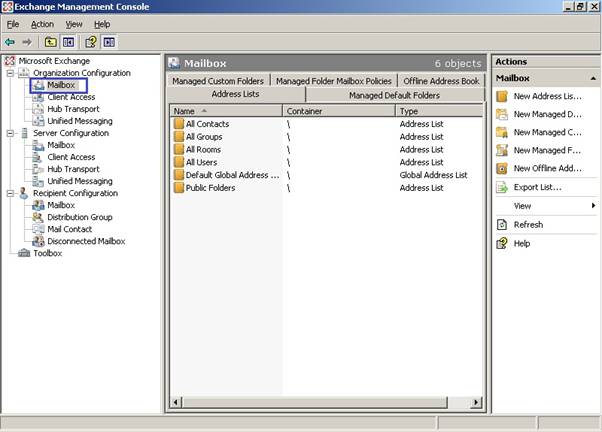Switch to Managed Folder Mailbox Policies tab
Screen dimensions: 602x432
[334, 81]
